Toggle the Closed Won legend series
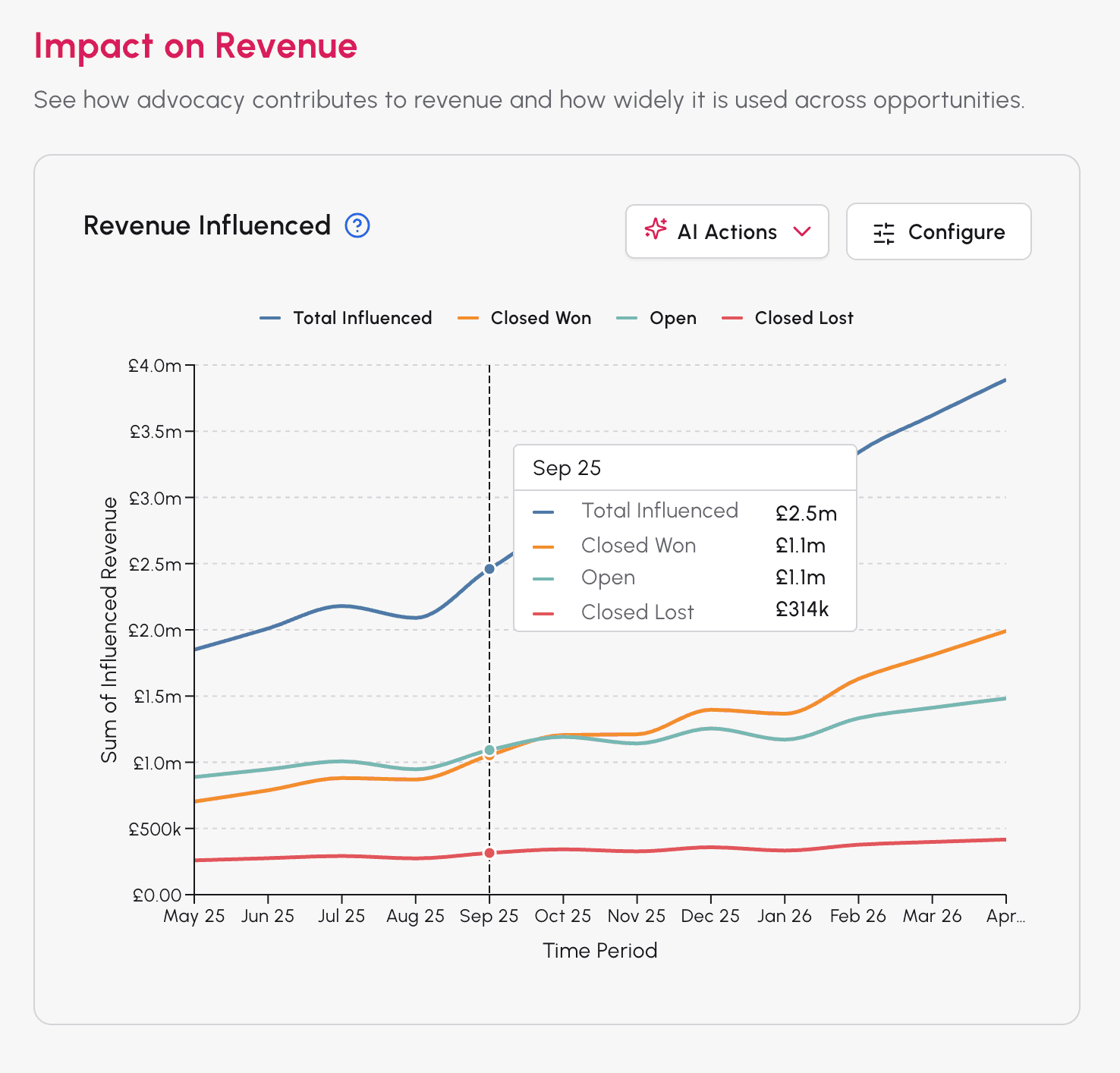Viewport: 1120px width, 1073px height. (x=524, y=318)
